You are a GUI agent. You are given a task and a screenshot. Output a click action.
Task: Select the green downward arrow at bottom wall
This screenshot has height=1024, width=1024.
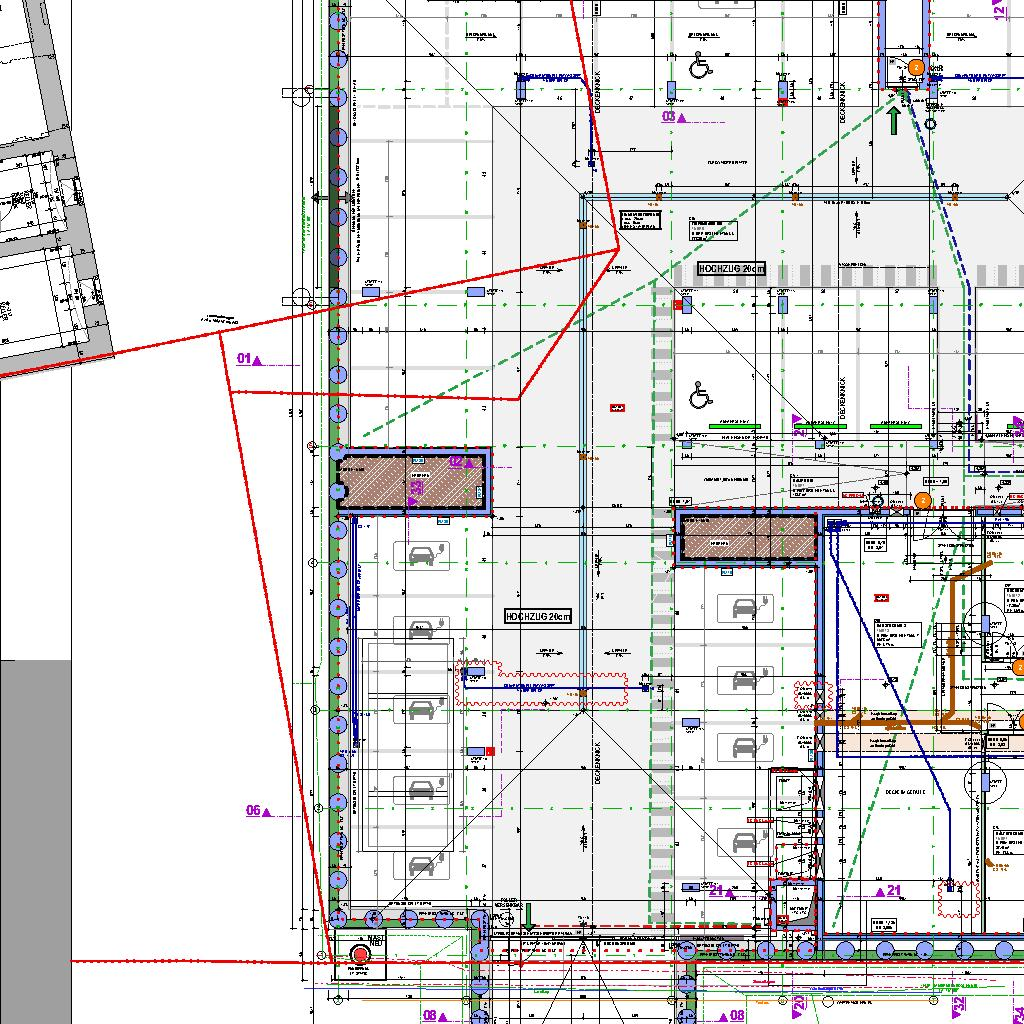tap(529, 914)
